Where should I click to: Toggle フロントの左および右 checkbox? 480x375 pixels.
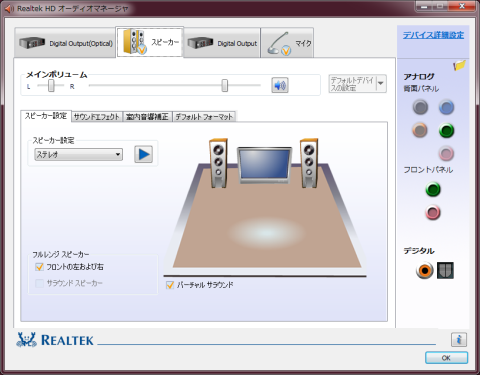coord(39,267)
